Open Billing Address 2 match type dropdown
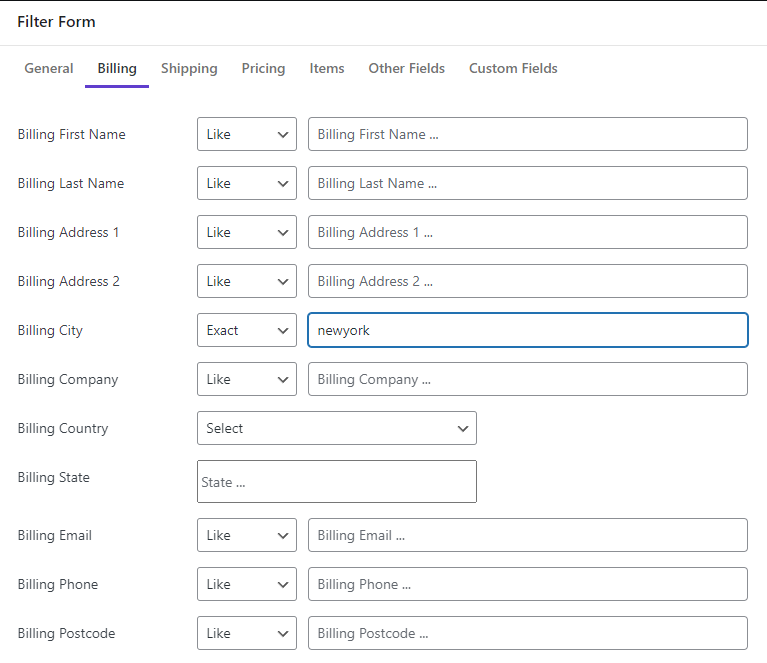The height and width of the screenshot is (663, 767). click(x=247, y=281)
